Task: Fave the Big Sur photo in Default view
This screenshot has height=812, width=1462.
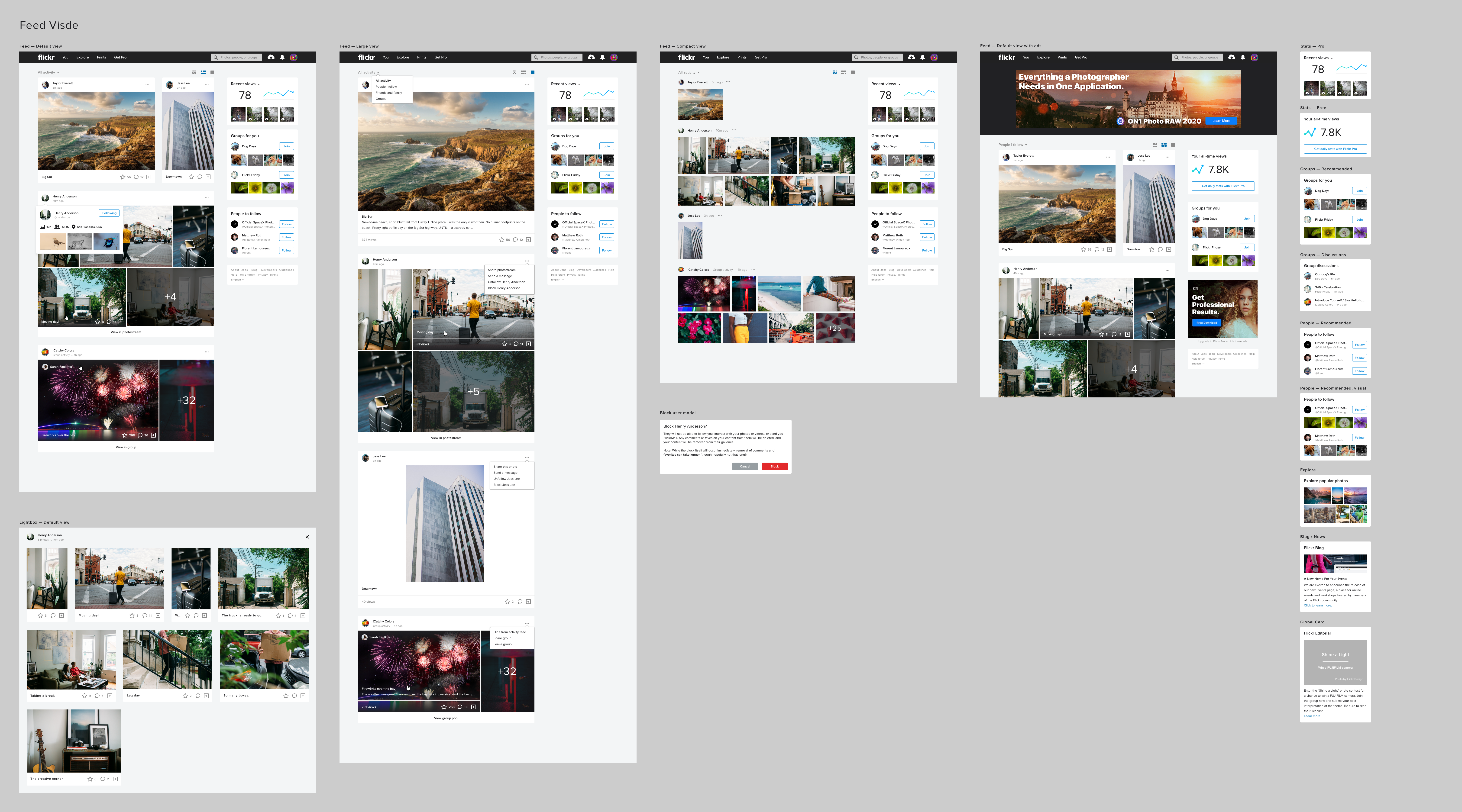Action: (123, 177)
